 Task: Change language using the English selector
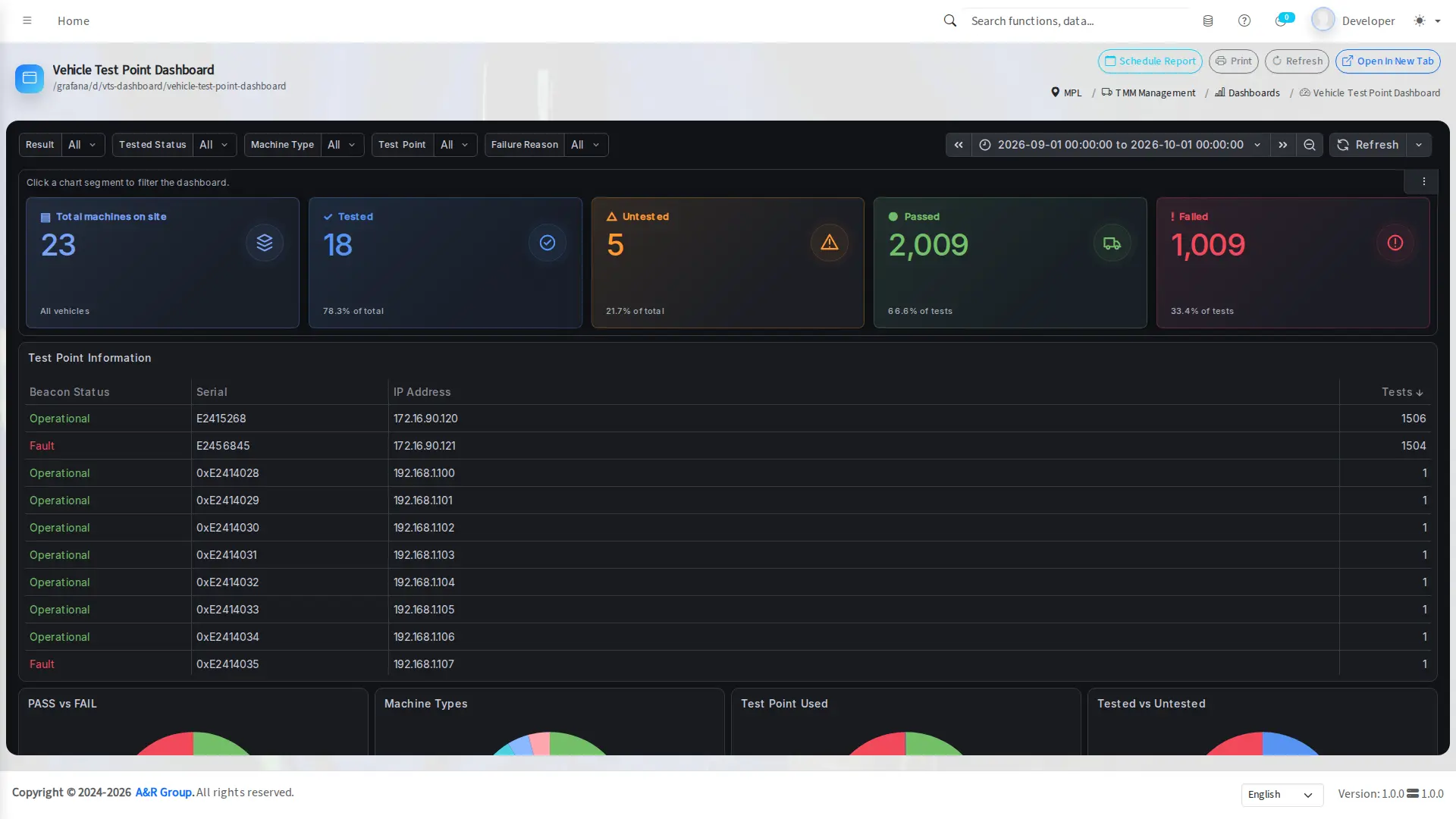pyautogui.click(x=1282, y=794)
